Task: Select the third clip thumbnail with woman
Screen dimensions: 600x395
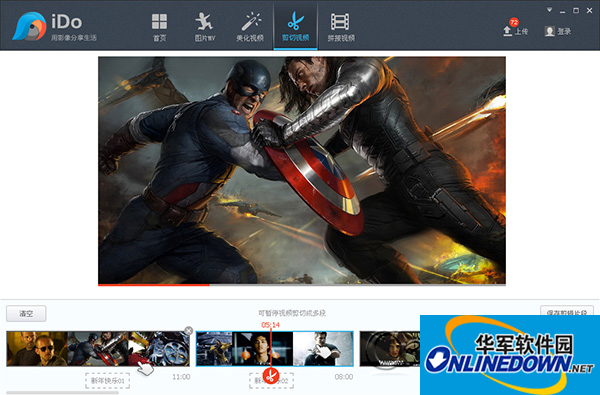Action: (390, 349)
